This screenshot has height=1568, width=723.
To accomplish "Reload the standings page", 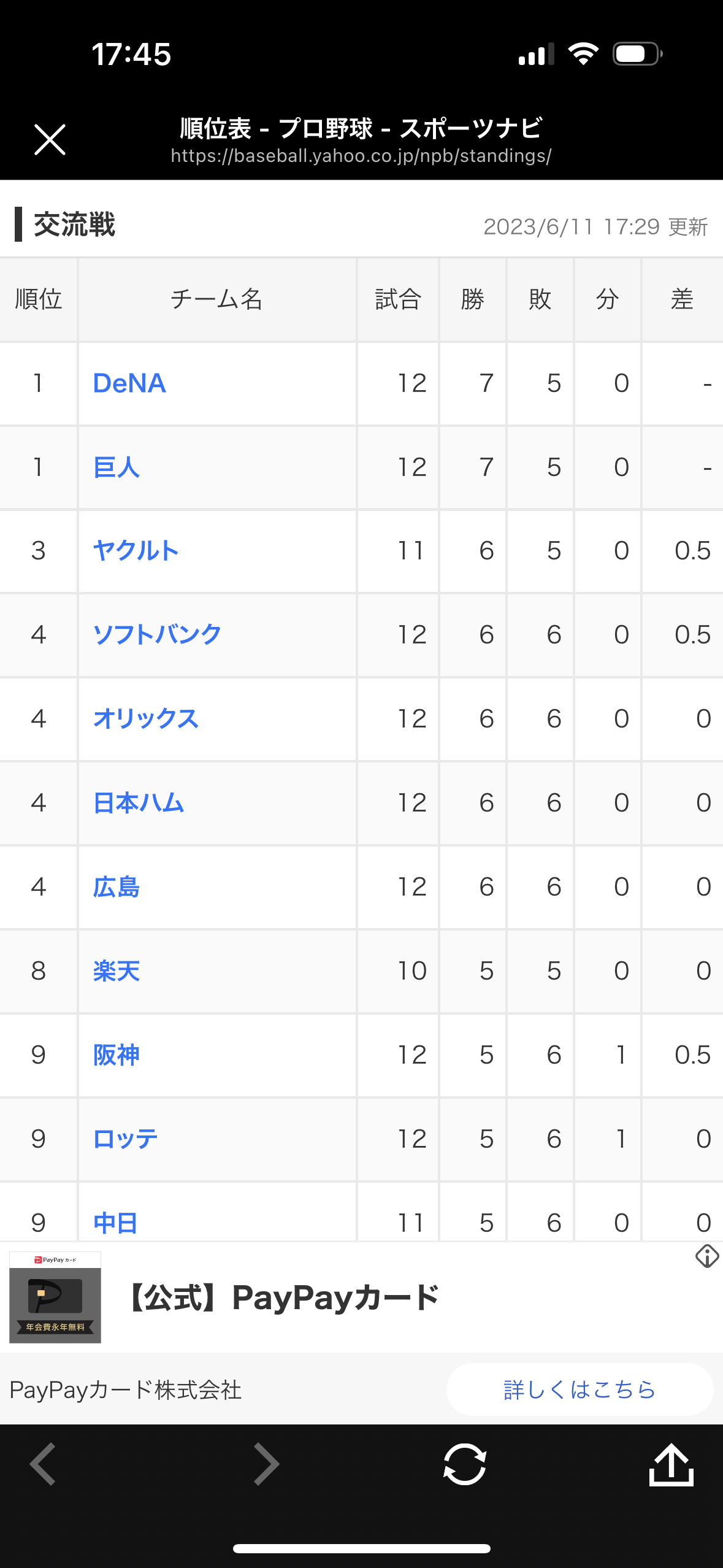I will [464, 1464].
